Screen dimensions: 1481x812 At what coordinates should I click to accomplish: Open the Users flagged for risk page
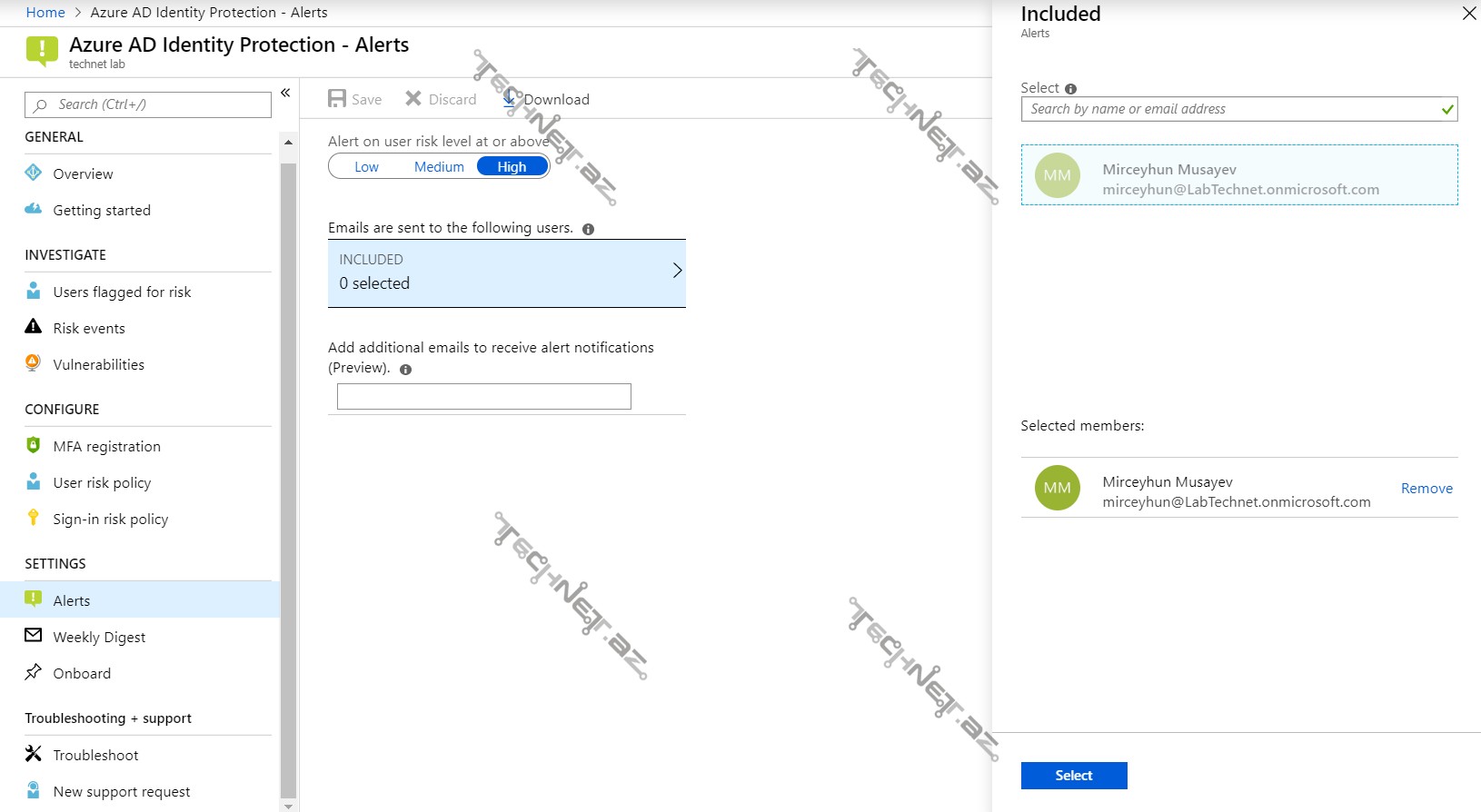tap(122, 292)
